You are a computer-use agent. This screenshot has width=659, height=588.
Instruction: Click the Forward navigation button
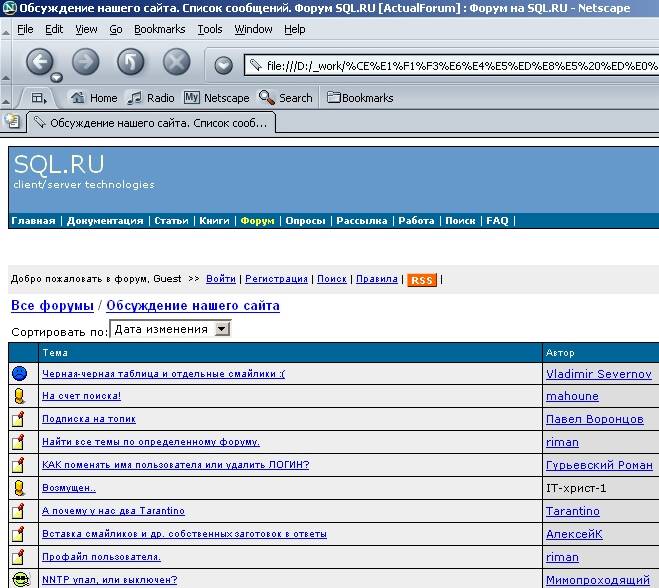86,63
